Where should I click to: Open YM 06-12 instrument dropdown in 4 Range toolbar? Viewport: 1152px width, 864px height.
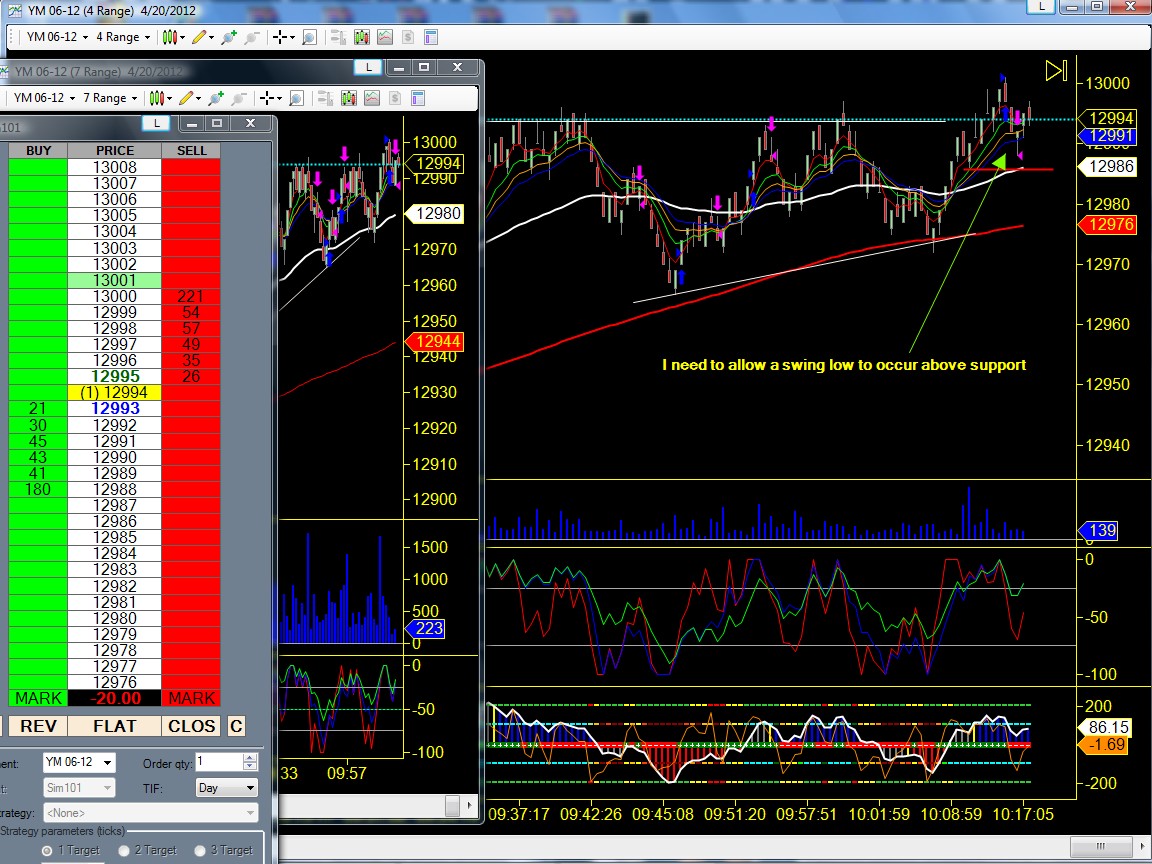coord(57,37)
